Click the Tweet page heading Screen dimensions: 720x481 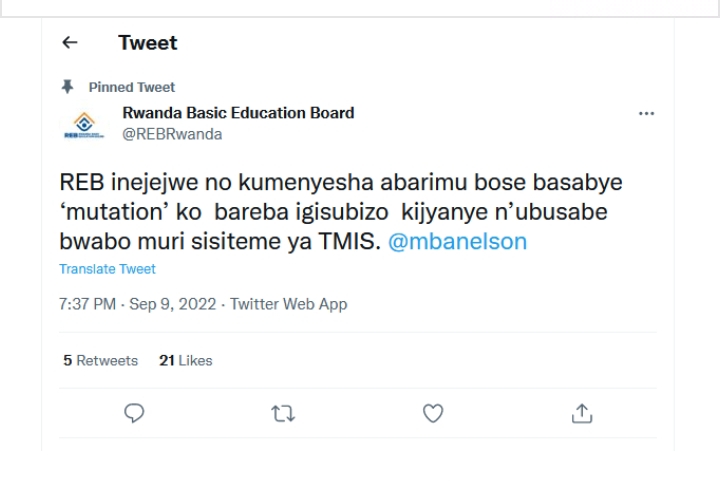click(x=147, y=43)
